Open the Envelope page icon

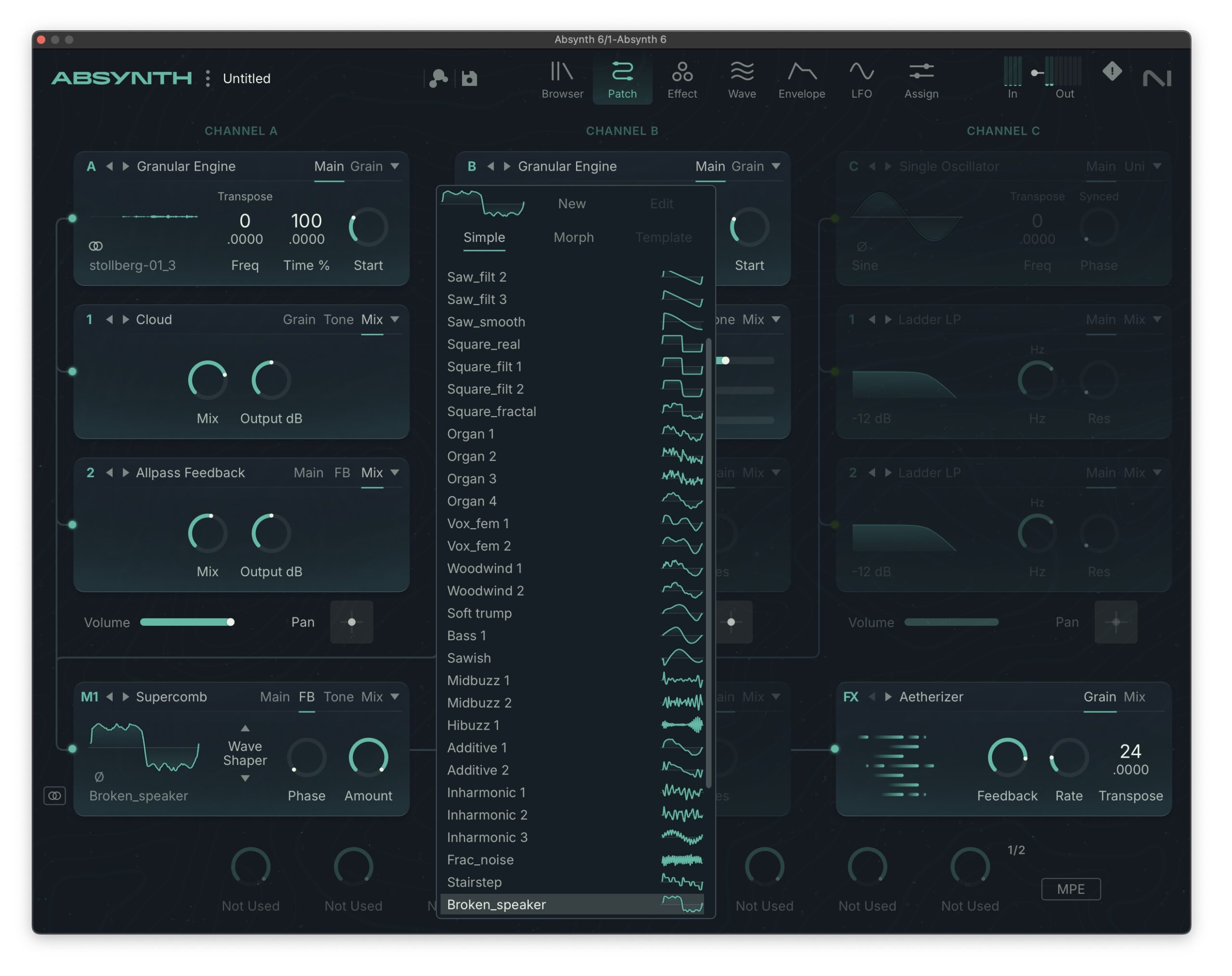click(801, 79)
